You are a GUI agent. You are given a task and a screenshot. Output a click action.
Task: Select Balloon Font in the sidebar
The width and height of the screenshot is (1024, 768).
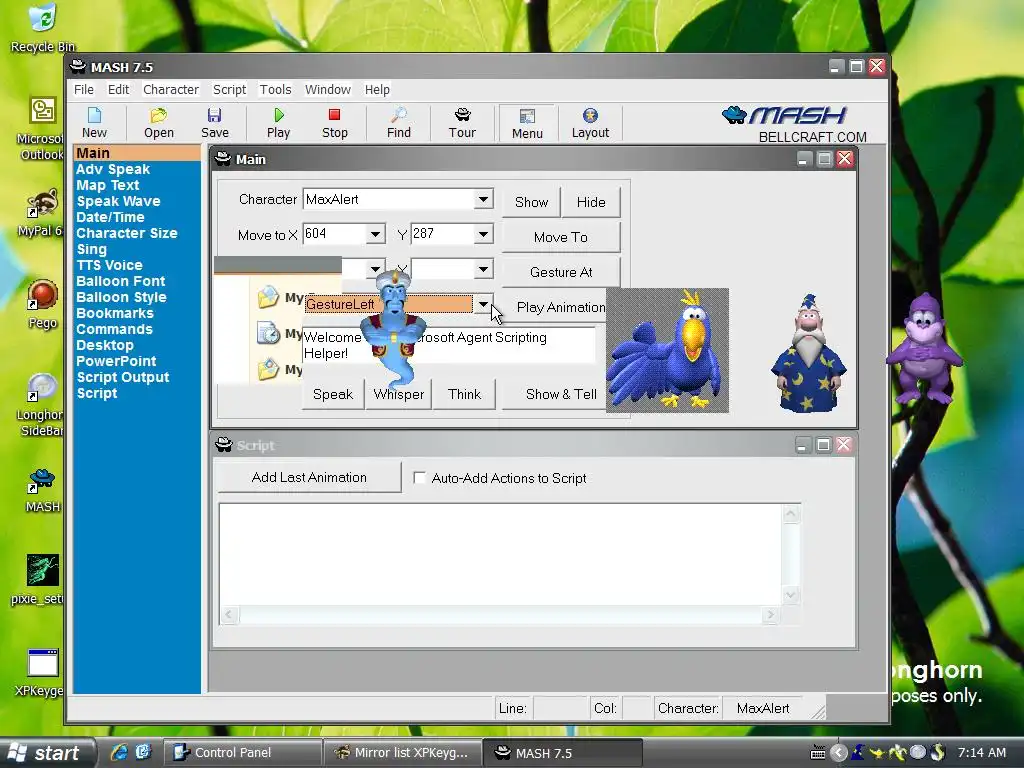pos(121,281)
